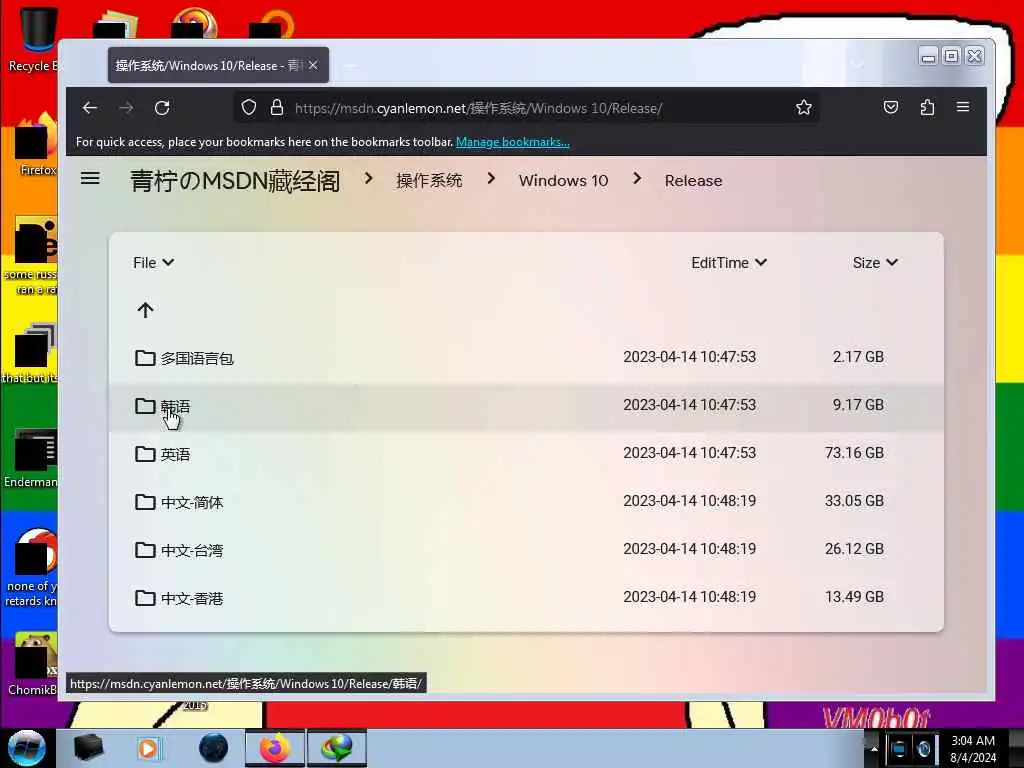Navigate to Windows 10 breadcrumb
Image resolution: width=1024 pixels, height=768 pixels.
click(x=563, y=181)
